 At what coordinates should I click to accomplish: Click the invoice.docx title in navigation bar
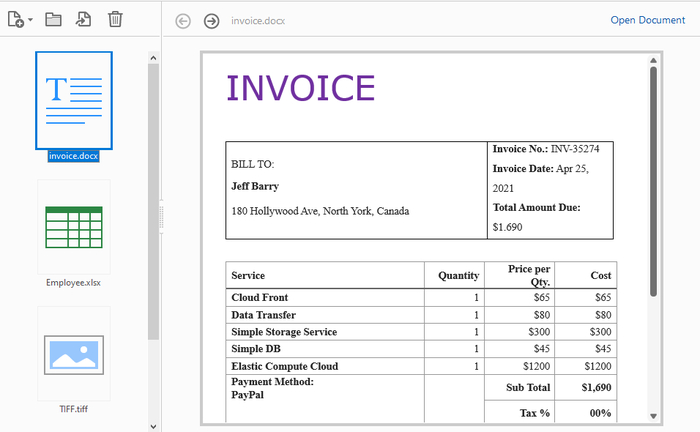(256, 21)
